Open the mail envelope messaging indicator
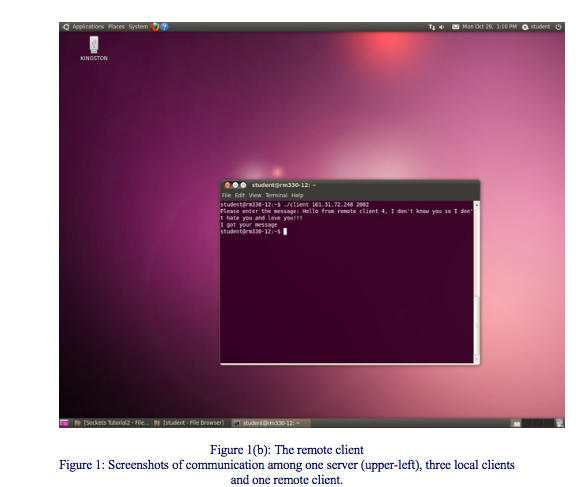Screen dimensions: 576x487 [x=456, y=27]
